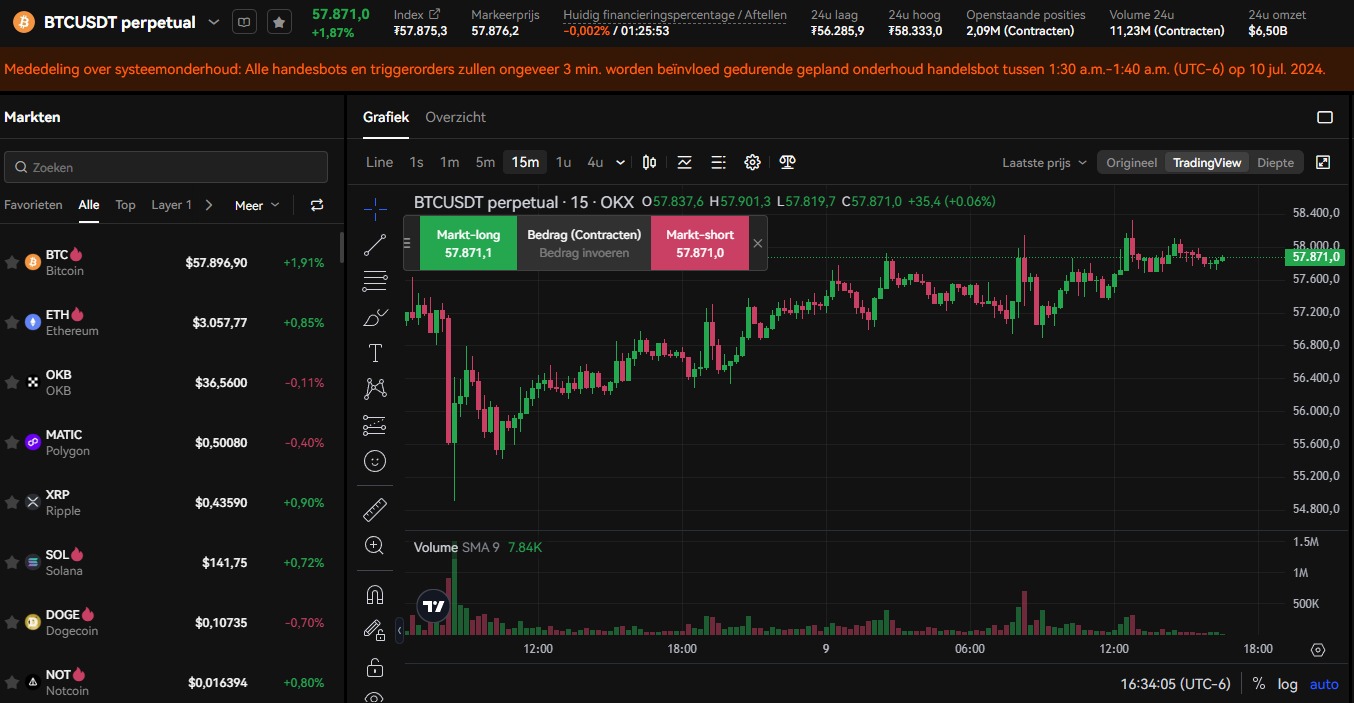Select the 4u timeframe
The height and width of the screenshot is (703, 1354).
click(595, 162)
